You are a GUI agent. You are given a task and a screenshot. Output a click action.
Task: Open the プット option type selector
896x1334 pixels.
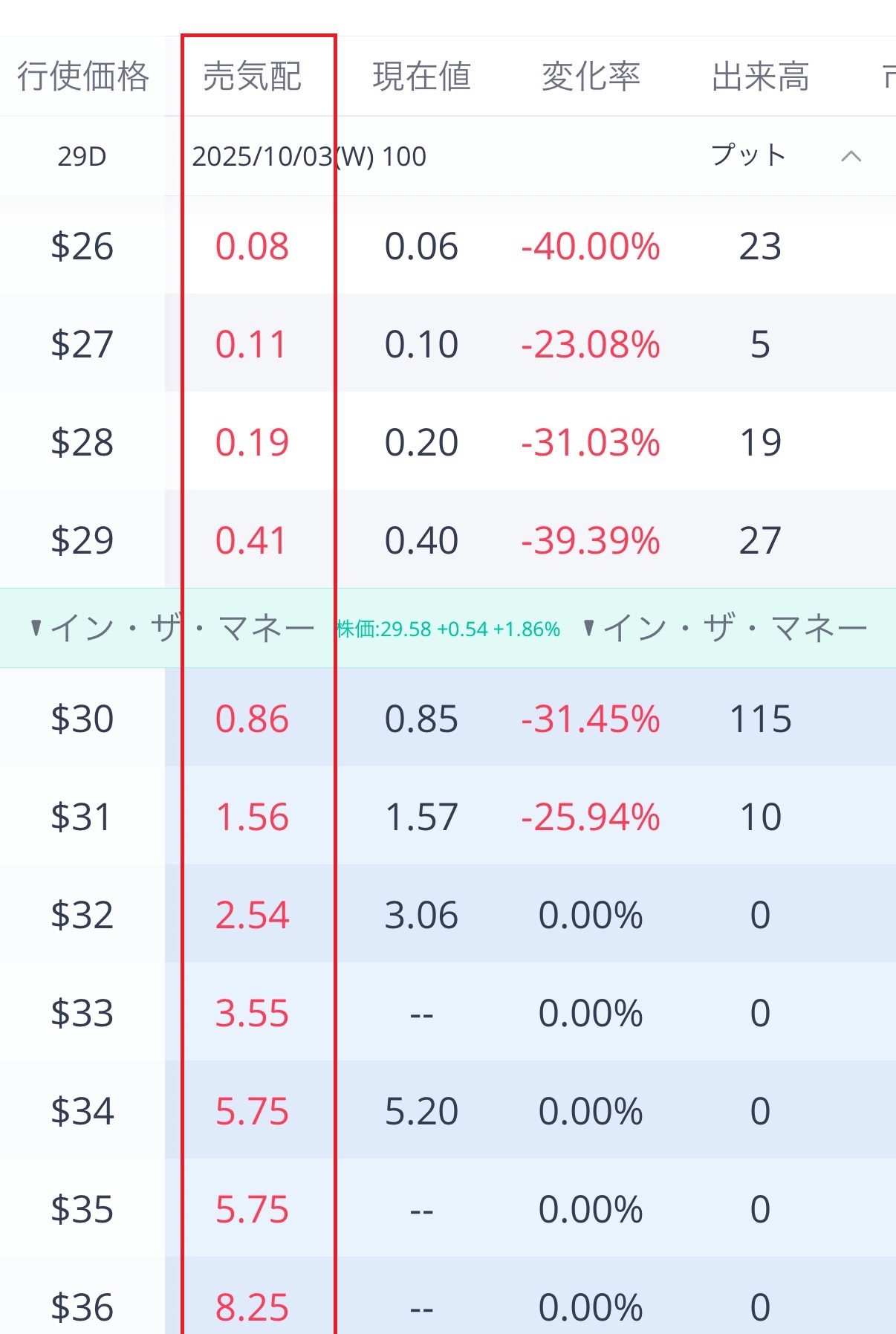748,156
